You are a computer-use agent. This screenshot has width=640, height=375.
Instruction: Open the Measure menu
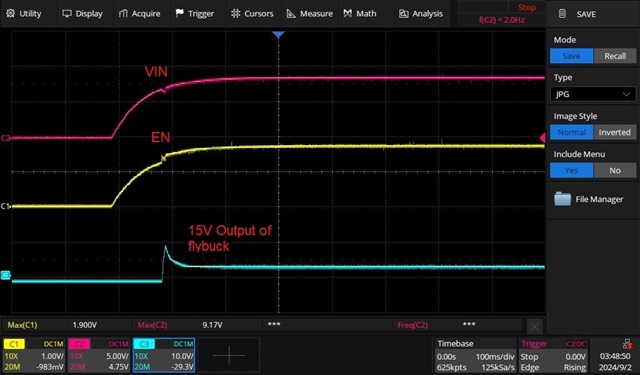tap(309, 13)
